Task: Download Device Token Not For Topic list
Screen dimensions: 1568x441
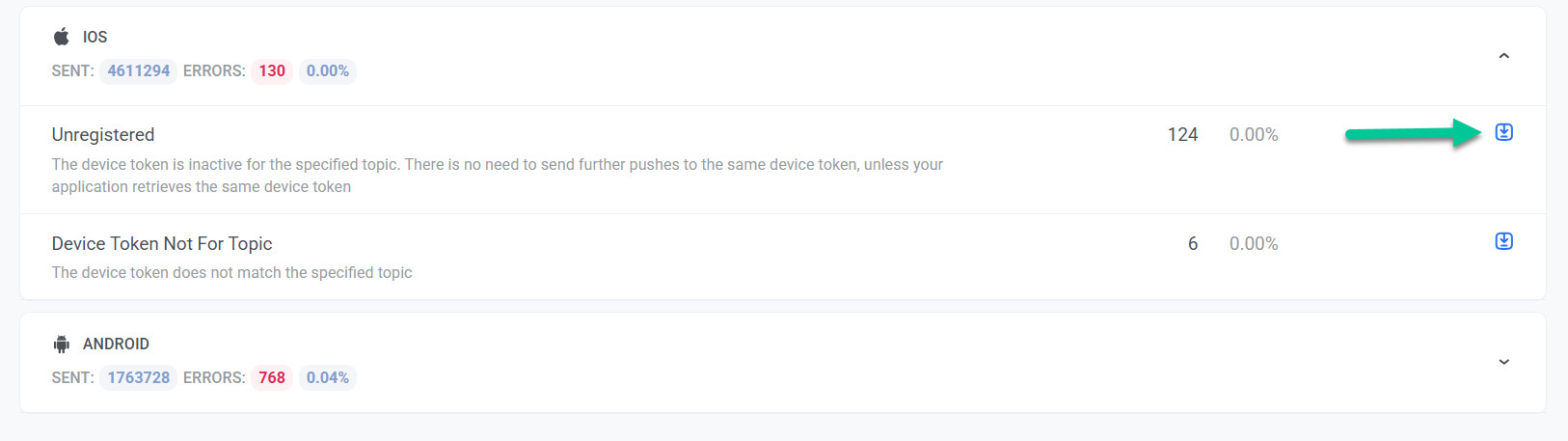Action: [x=1503, y=241]
